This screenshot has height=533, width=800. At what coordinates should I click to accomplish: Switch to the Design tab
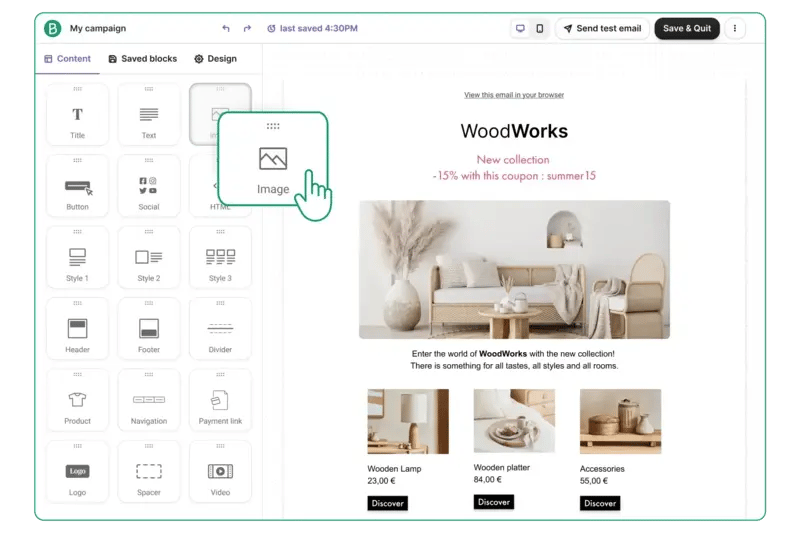(215, 59)
